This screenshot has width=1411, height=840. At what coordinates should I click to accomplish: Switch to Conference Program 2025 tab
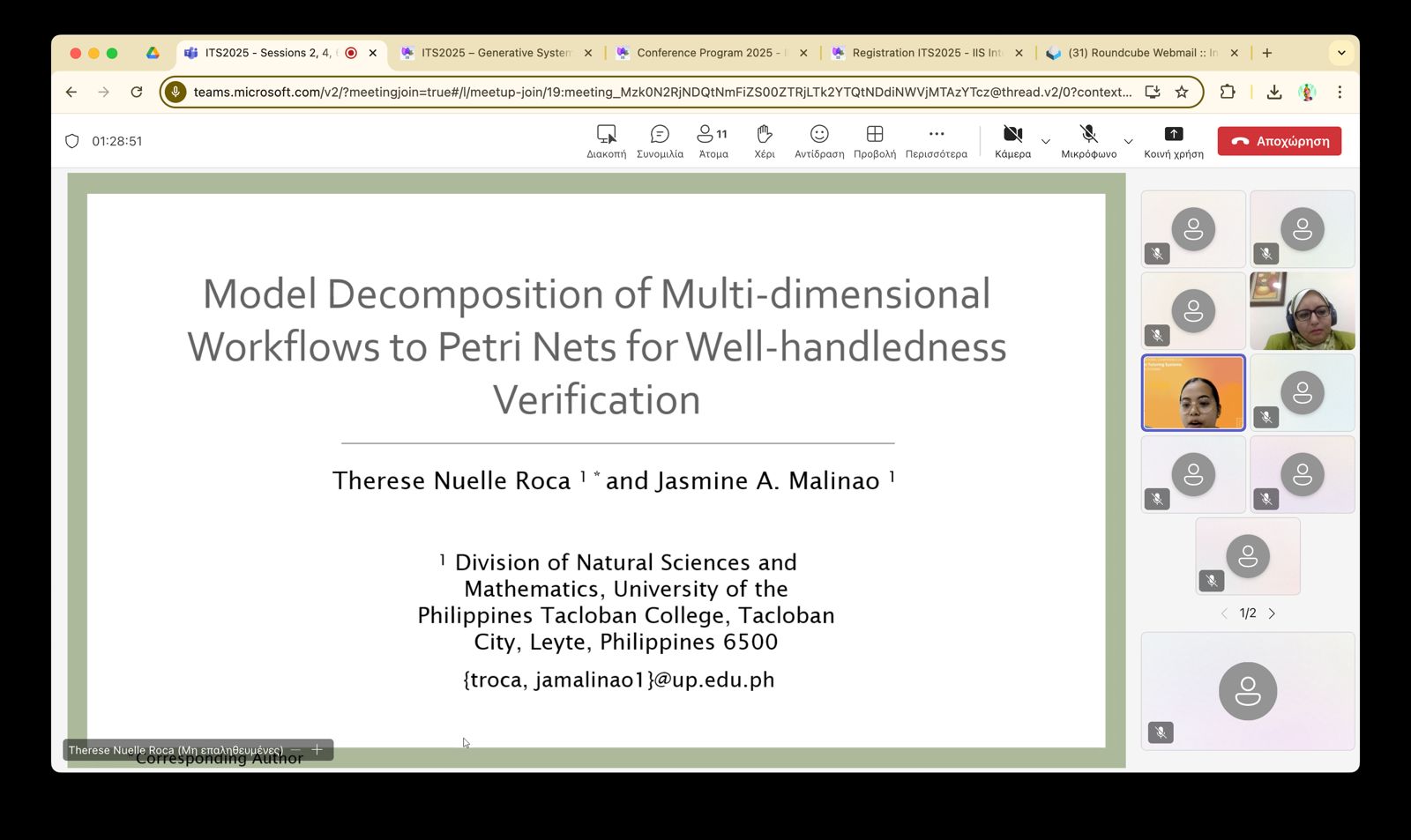(712, 53)
